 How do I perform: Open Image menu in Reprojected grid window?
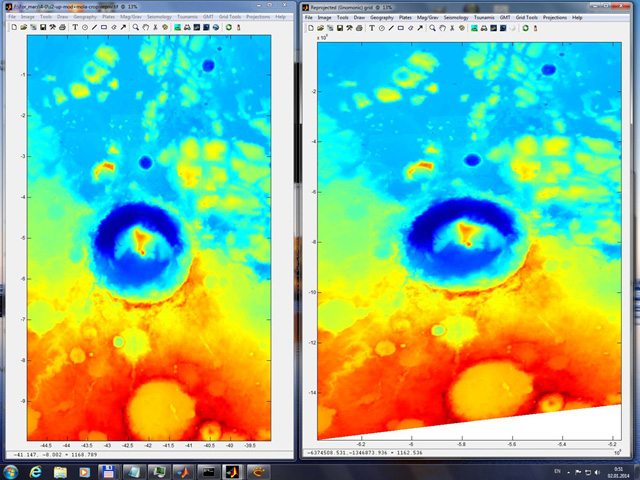coord(324,18)
